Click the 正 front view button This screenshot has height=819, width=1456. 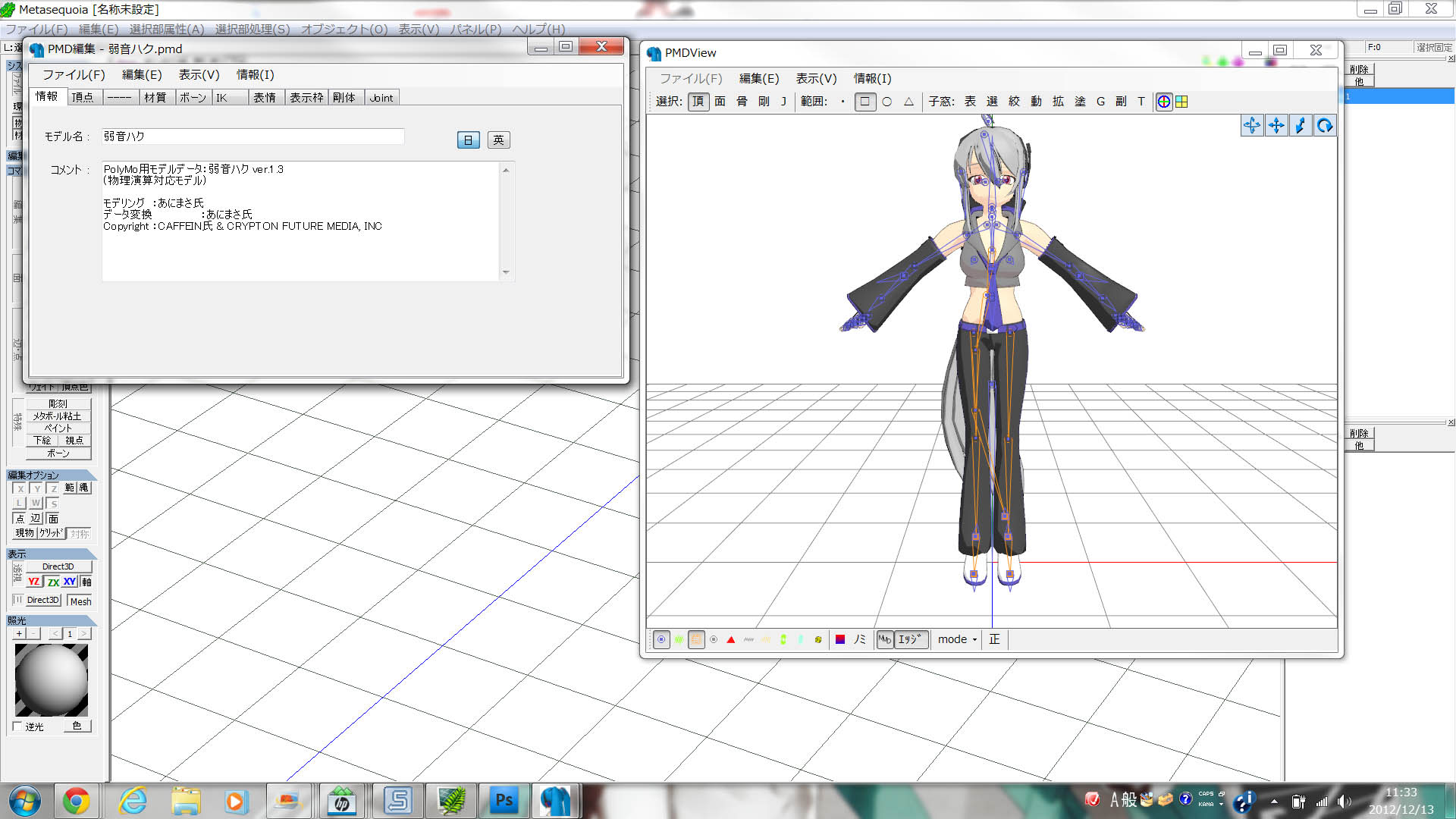[994, 640]
